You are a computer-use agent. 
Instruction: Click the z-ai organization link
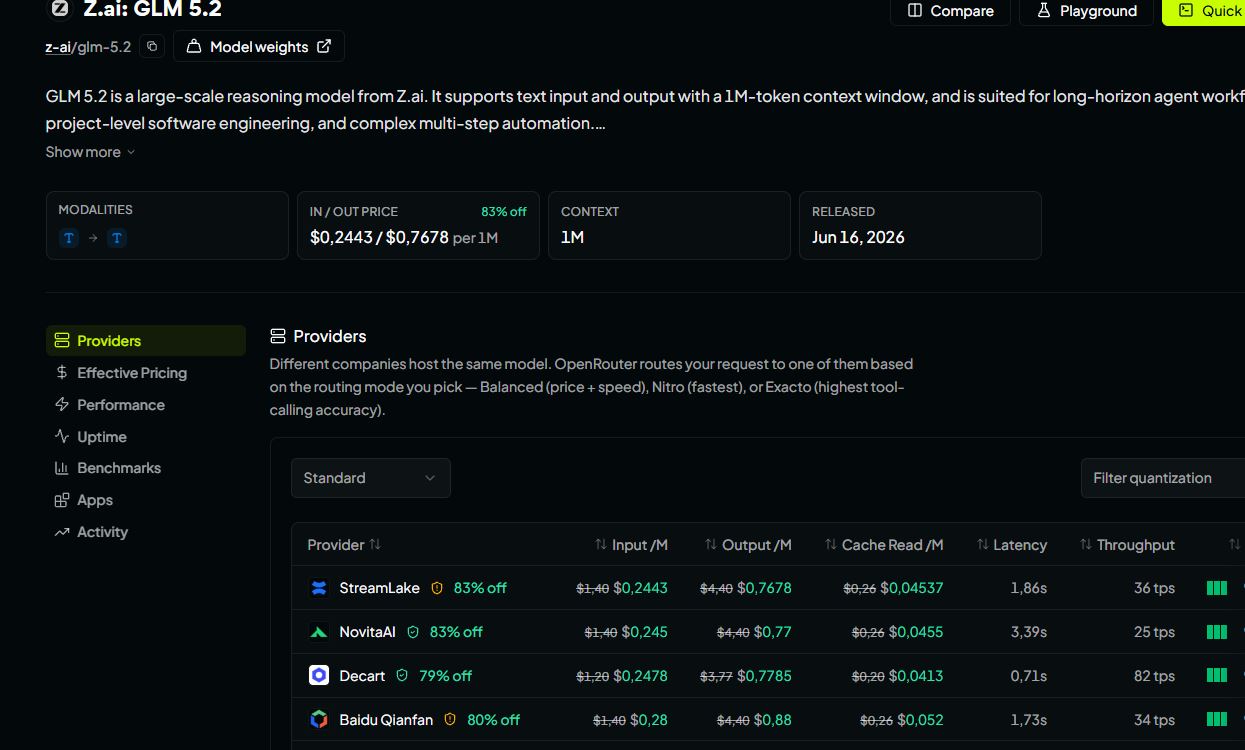[58, 47]
